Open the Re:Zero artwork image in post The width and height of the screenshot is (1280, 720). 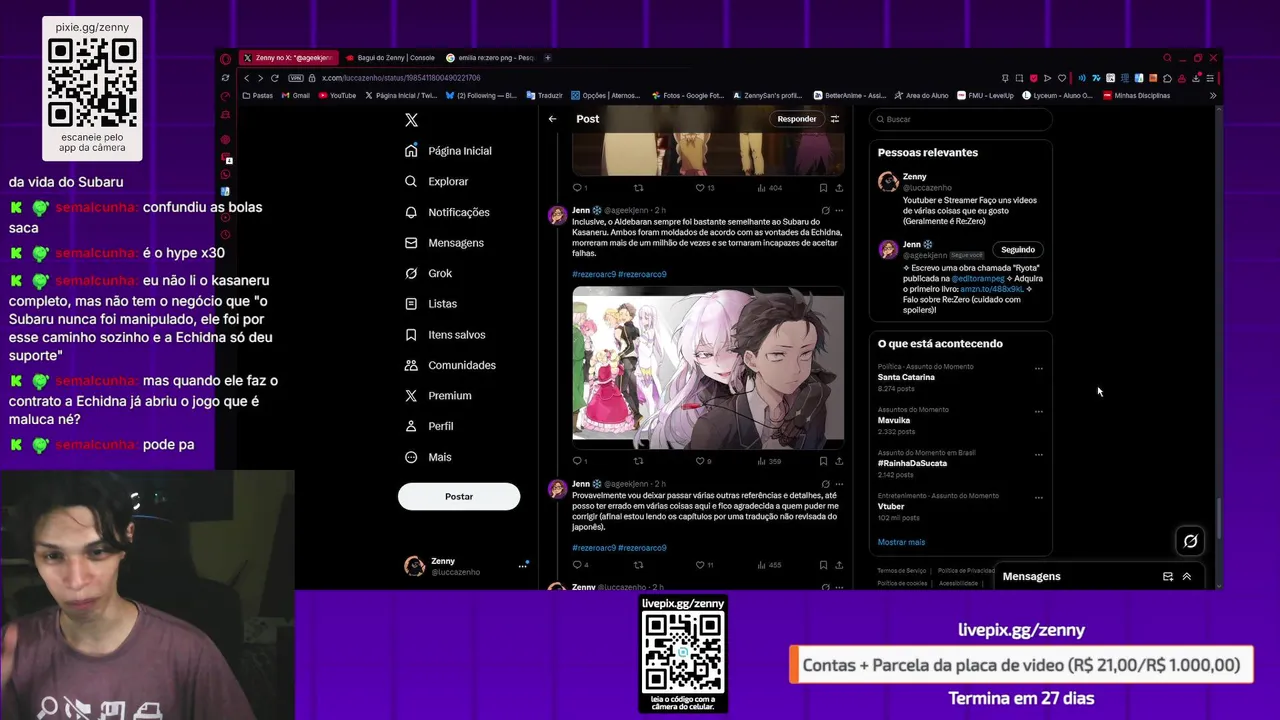pyautogui.click(x=708, y=368)
